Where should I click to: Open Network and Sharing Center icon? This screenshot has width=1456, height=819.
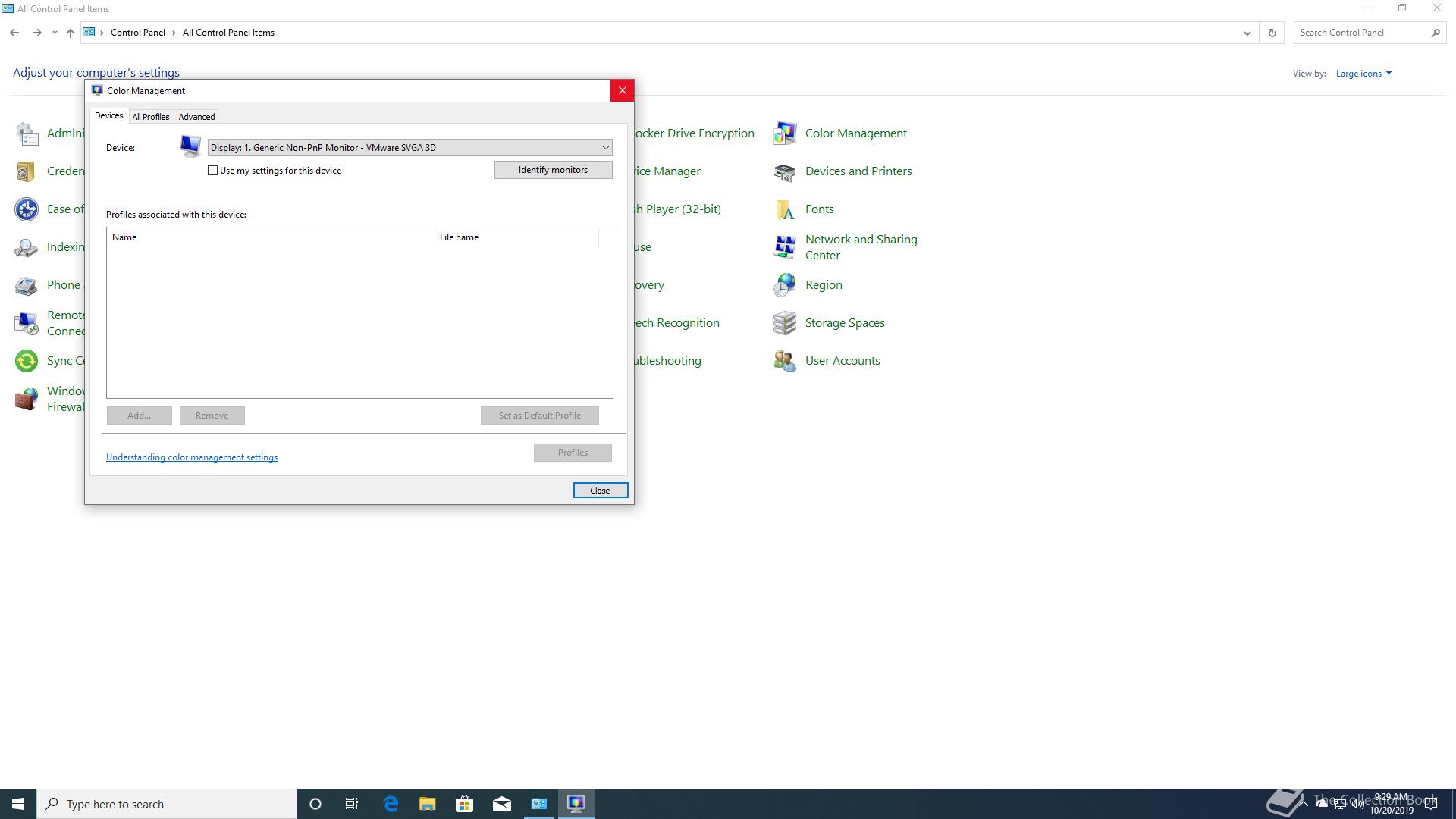coord(784,247)
